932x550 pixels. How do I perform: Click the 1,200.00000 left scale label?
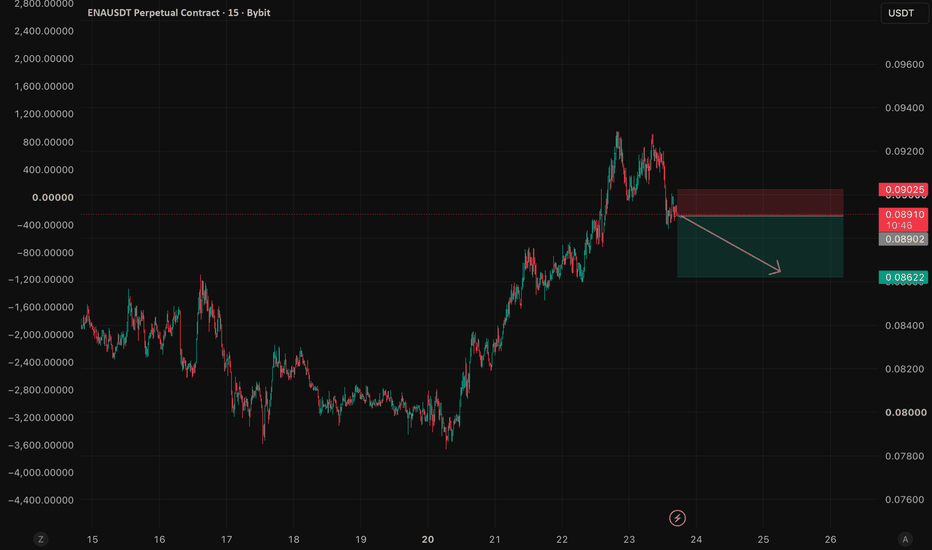pyautogui.click(x=44, y=114)
